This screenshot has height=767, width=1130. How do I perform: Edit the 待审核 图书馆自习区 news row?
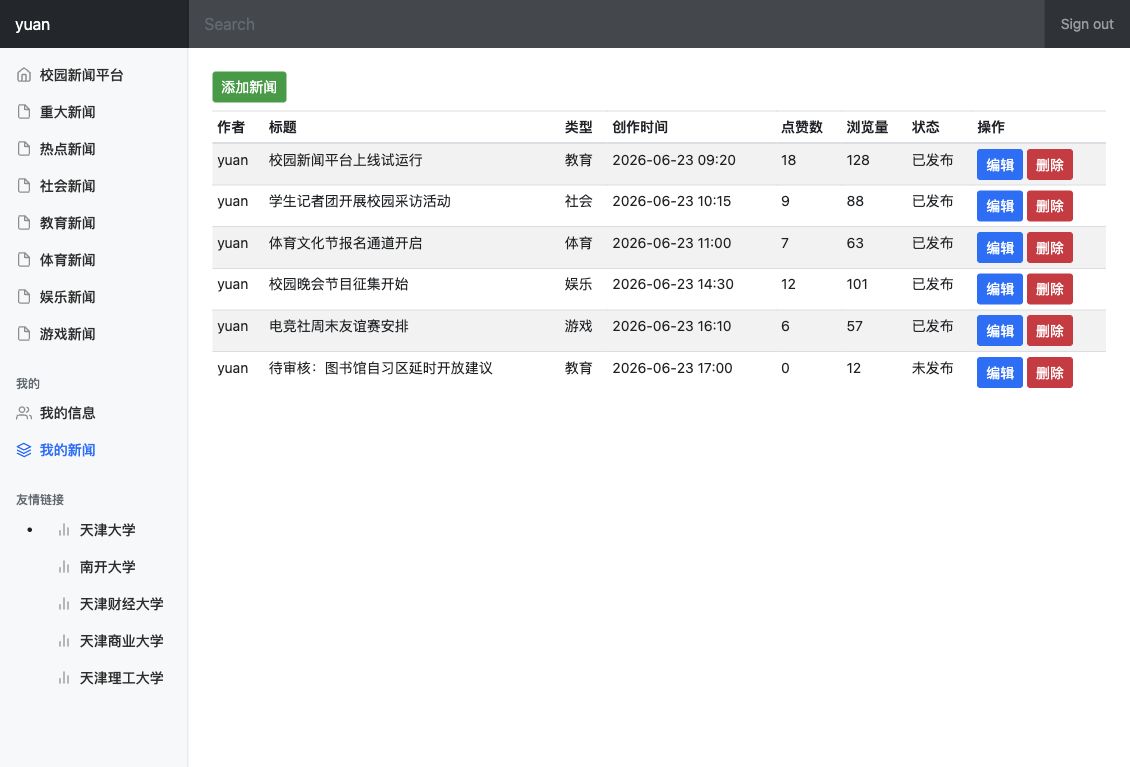click(1000, 373)
